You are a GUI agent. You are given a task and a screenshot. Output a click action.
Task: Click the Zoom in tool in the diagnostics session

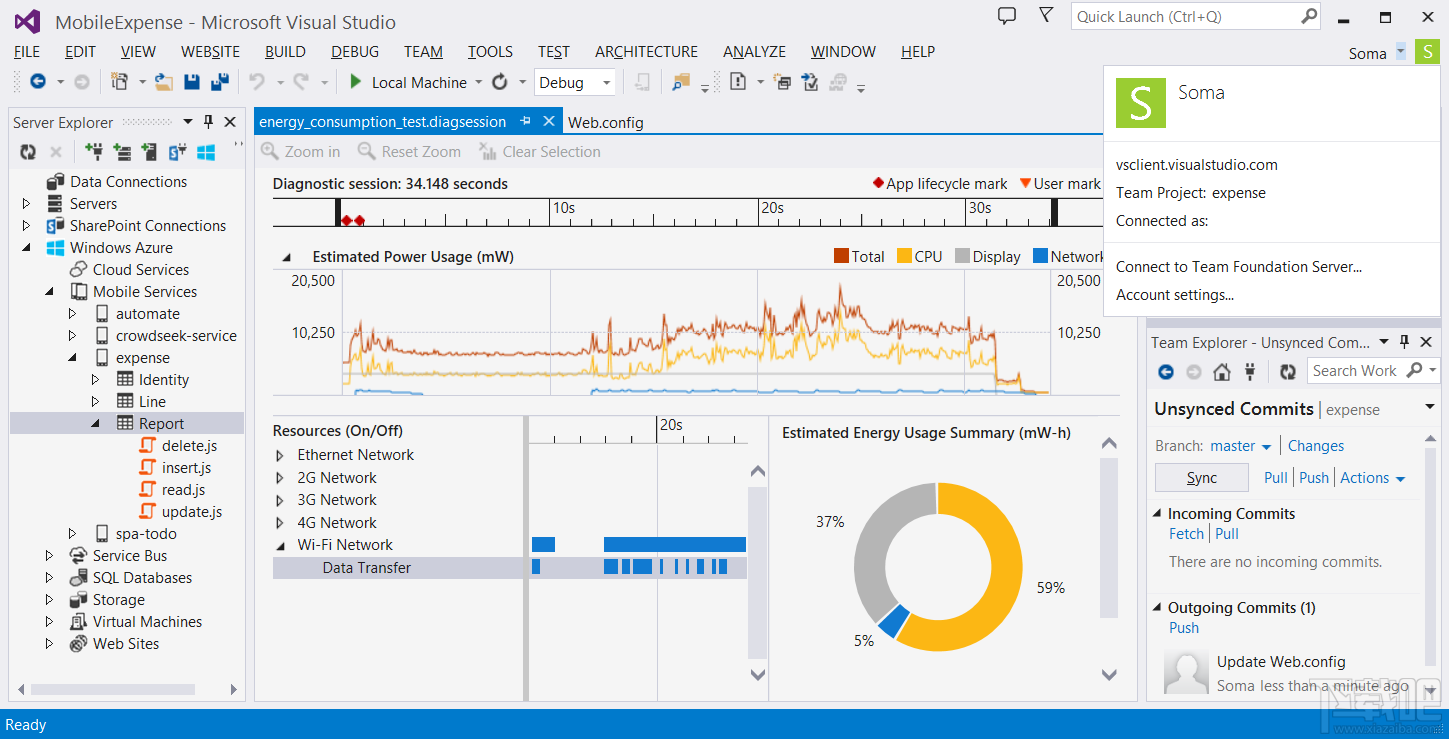pos(299,151)
